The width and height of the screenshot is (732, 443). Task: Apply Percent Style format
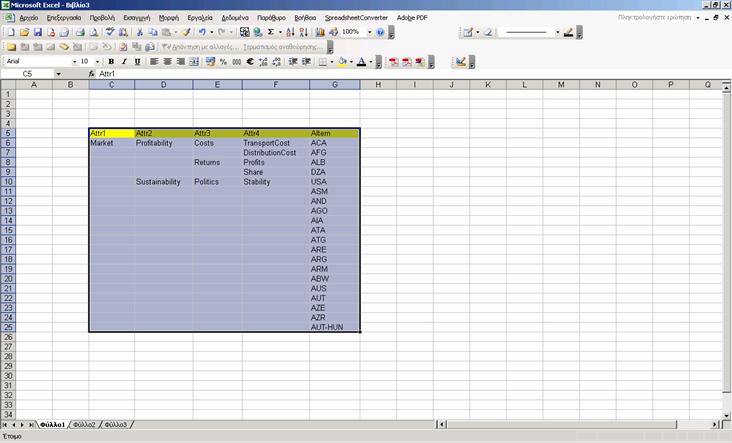coord(223,62)
